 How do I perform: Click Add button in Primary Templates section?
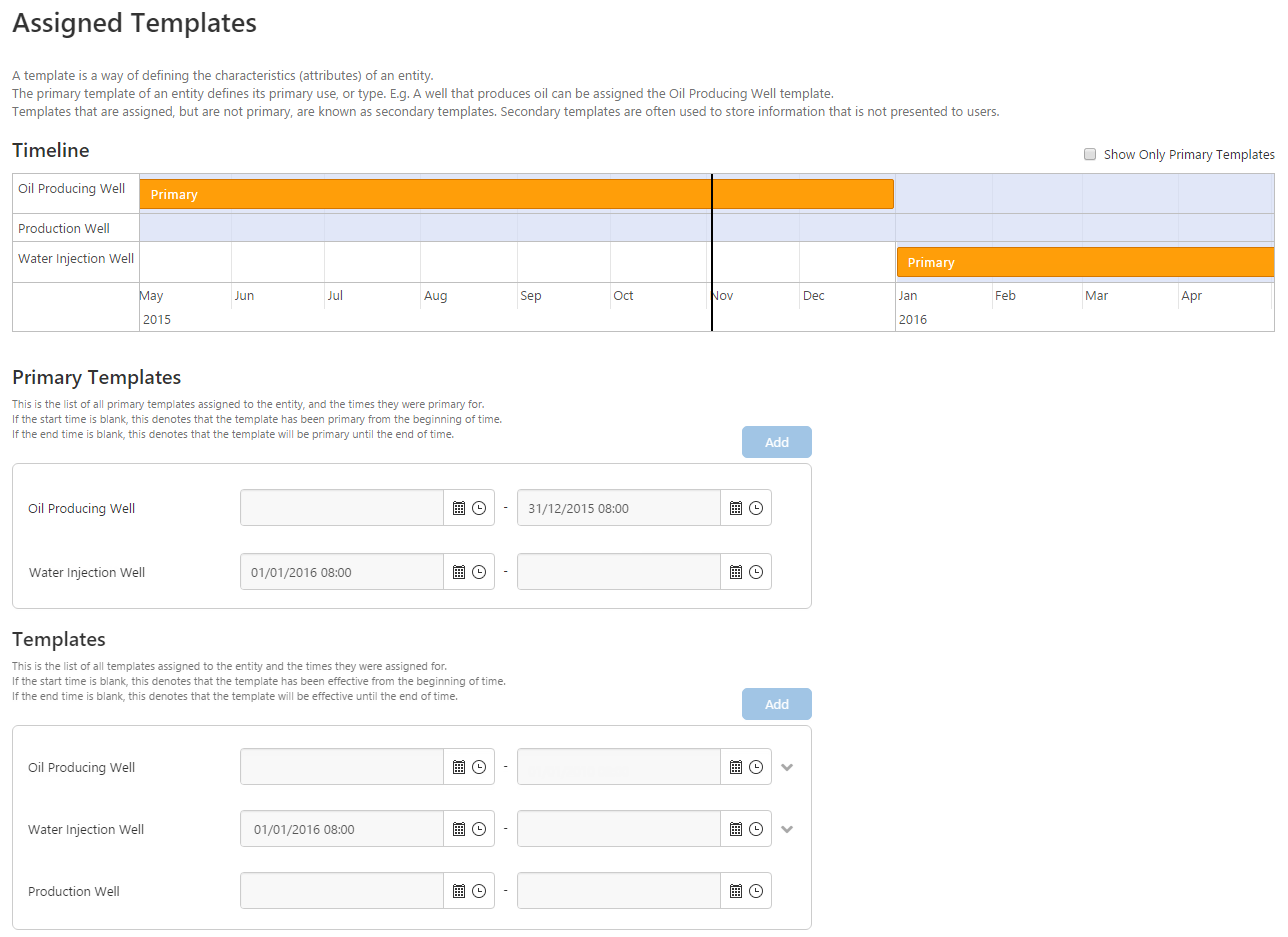[x=777, y=442]
